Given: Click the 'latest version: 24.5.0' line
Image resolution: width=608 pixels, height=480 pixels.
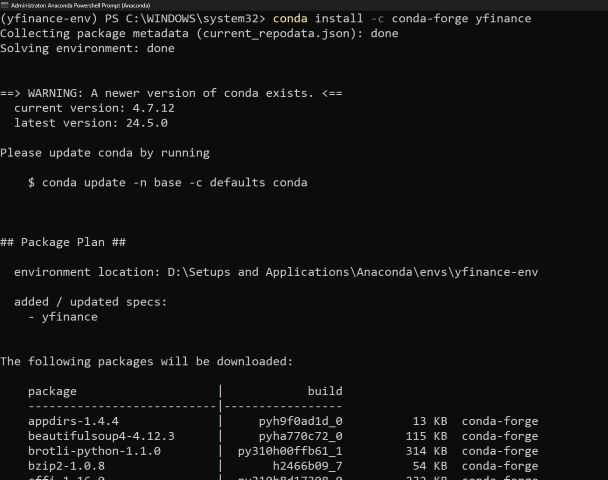Looking at the screenshot, I should (90, 123).
